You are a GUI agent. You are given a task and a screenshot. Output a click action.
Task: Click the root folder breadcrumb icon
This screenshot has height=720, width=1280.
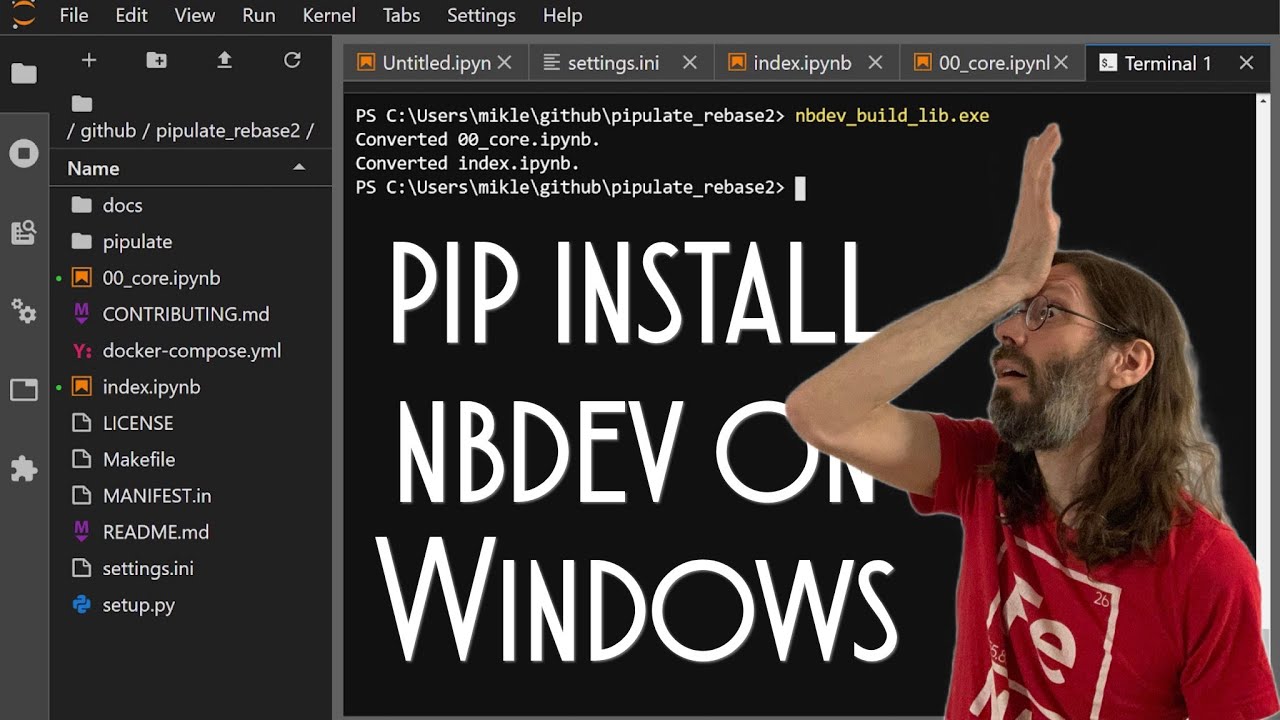click(x=82, y=103)
